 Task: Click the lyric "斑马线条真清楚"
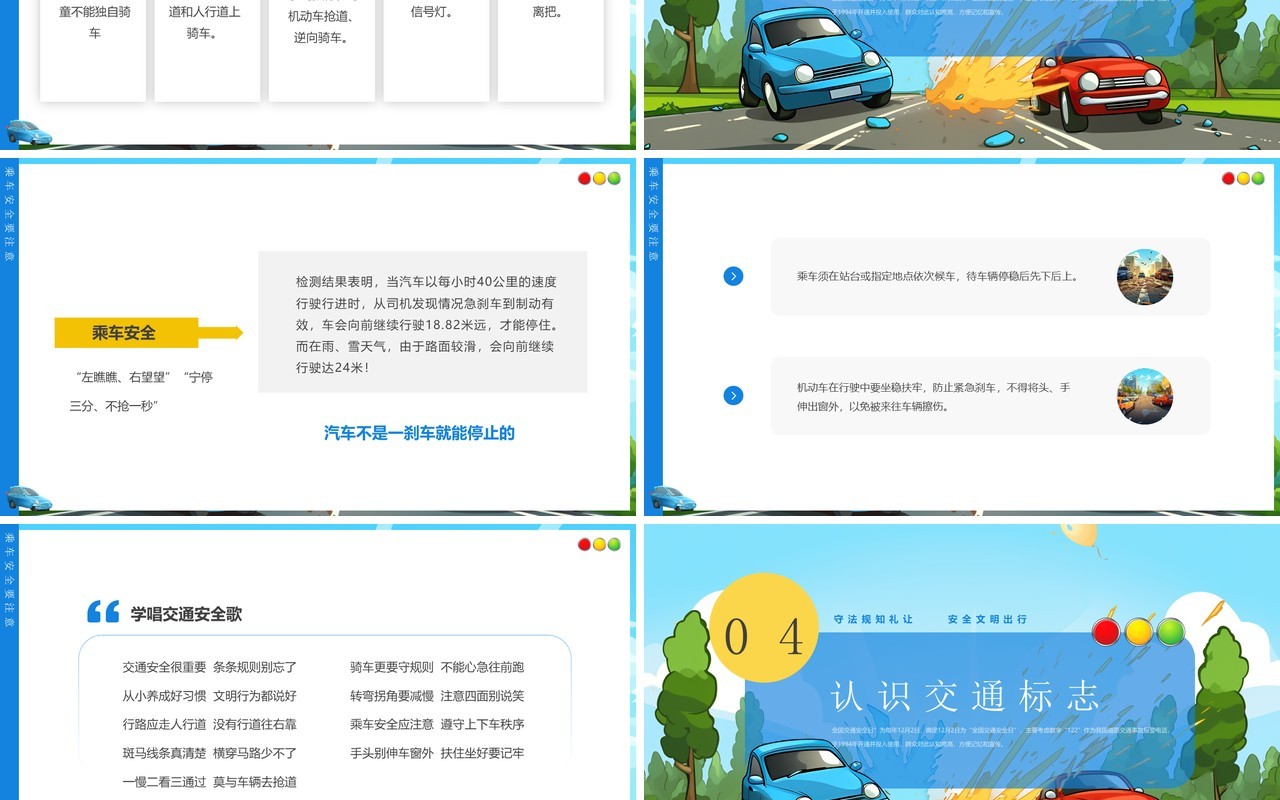click(165, 753)
